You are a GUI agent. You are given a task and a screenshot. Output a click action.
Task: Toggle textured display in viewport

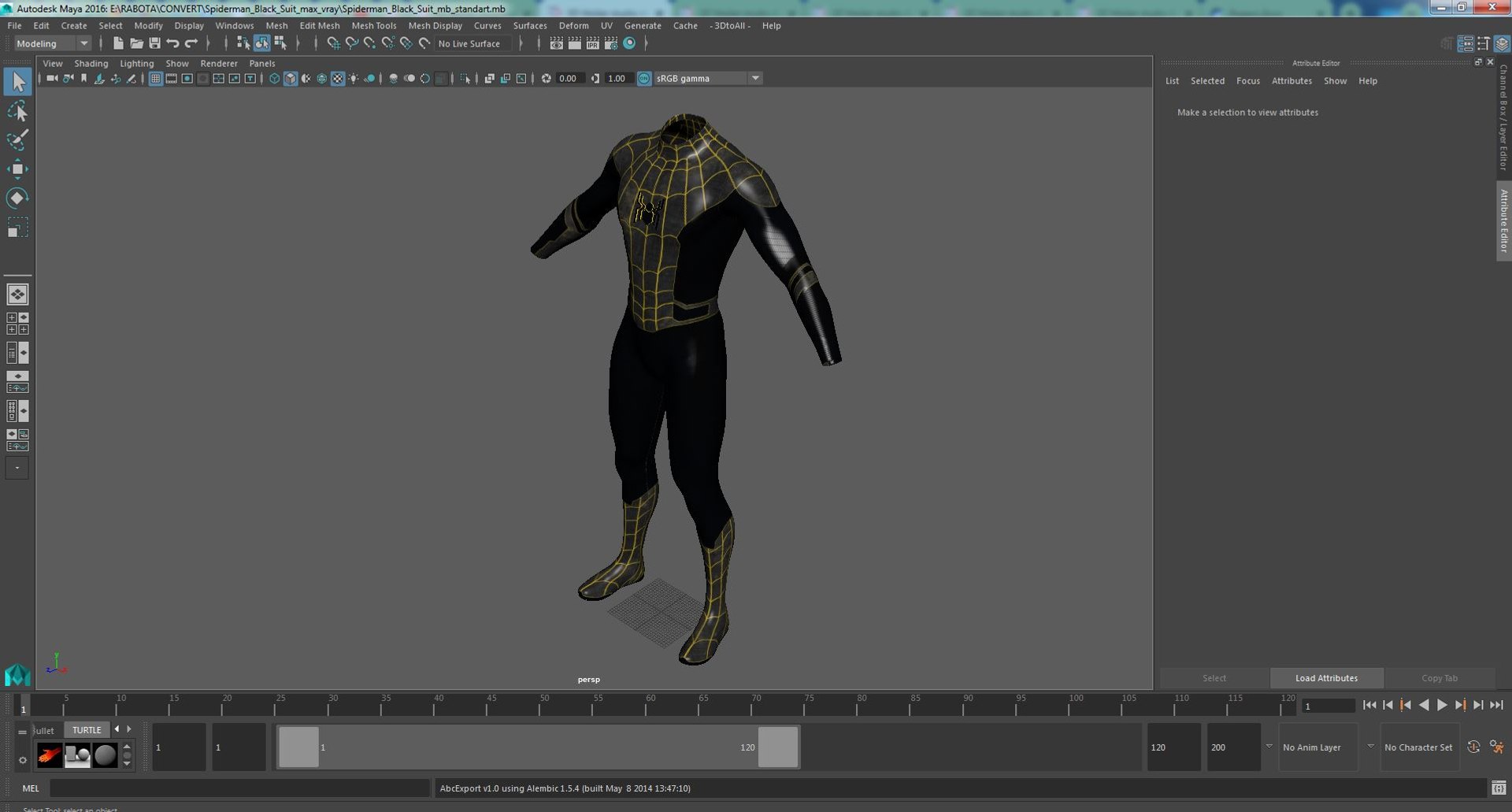click(x=338, y=79)
